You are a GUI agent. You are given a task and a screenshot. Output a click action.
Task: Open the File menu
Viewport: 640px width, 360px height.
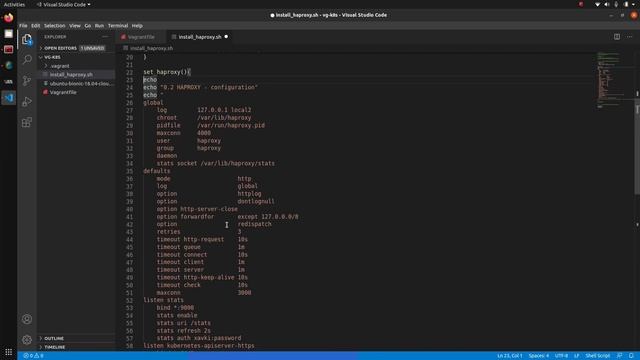(x=23, y=26)
